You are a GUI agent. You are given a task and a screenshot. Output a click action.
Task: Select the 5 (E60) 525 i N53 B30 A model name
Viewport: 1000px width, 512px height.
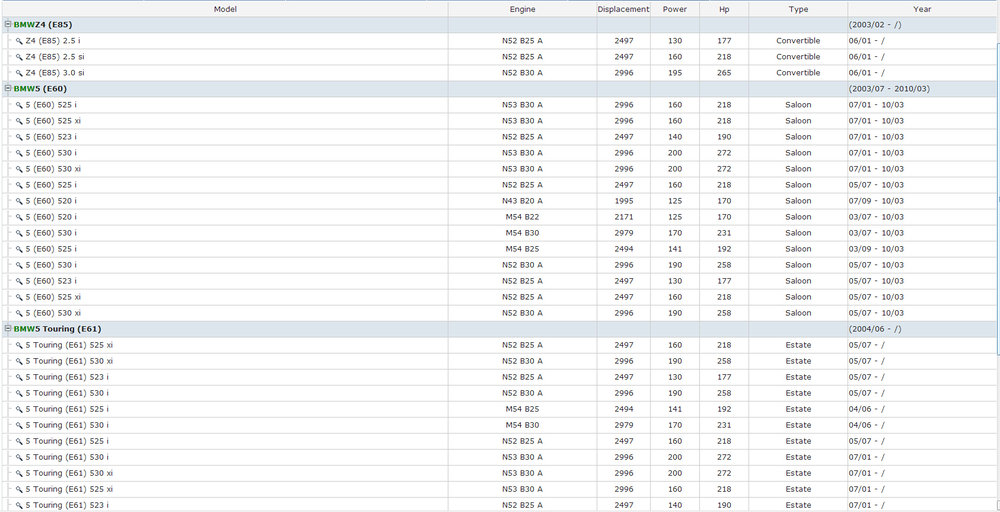[x=51, y=105]
